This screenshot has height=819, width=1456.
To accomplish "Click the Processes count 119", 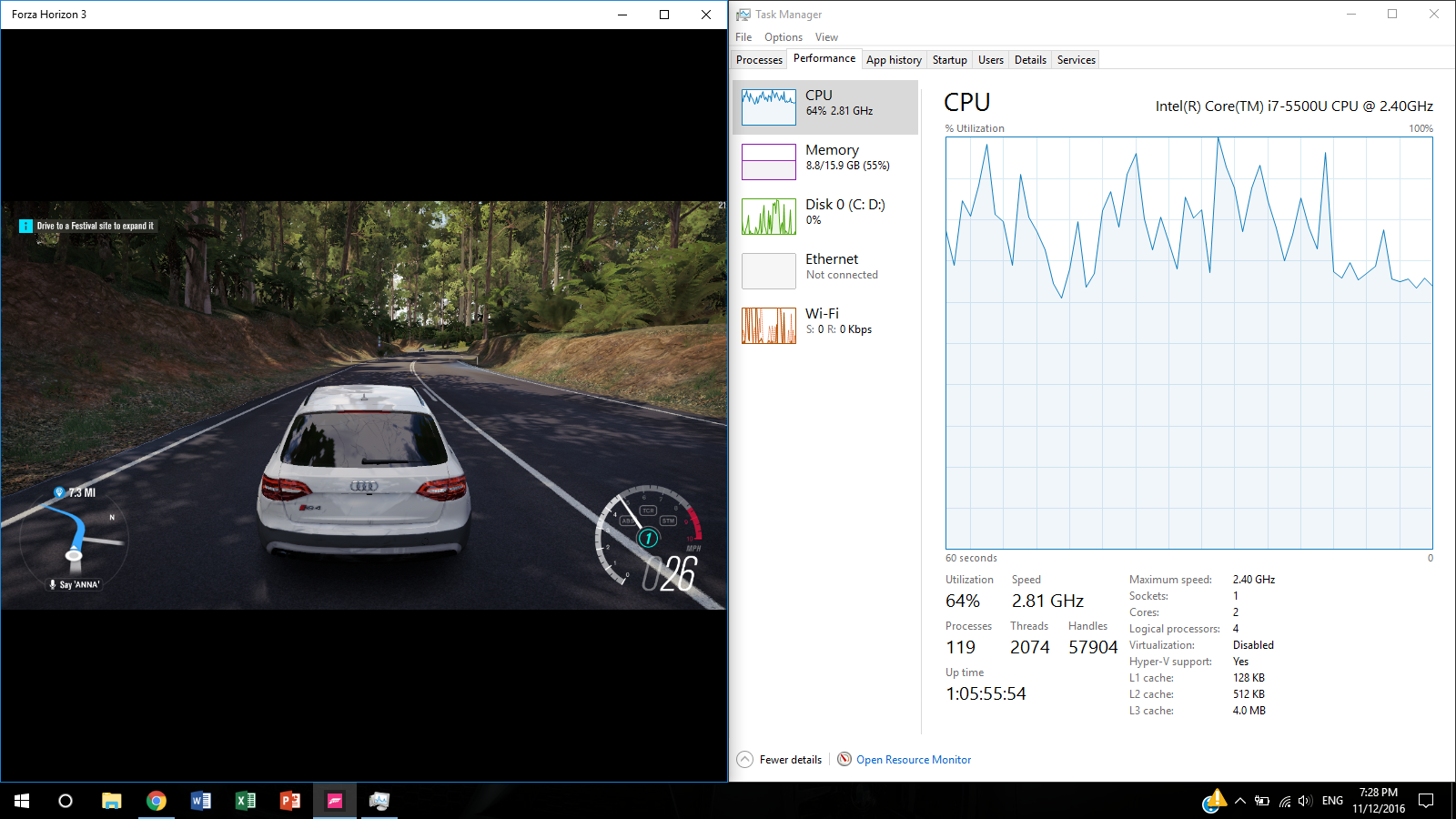I will point(960,647).
